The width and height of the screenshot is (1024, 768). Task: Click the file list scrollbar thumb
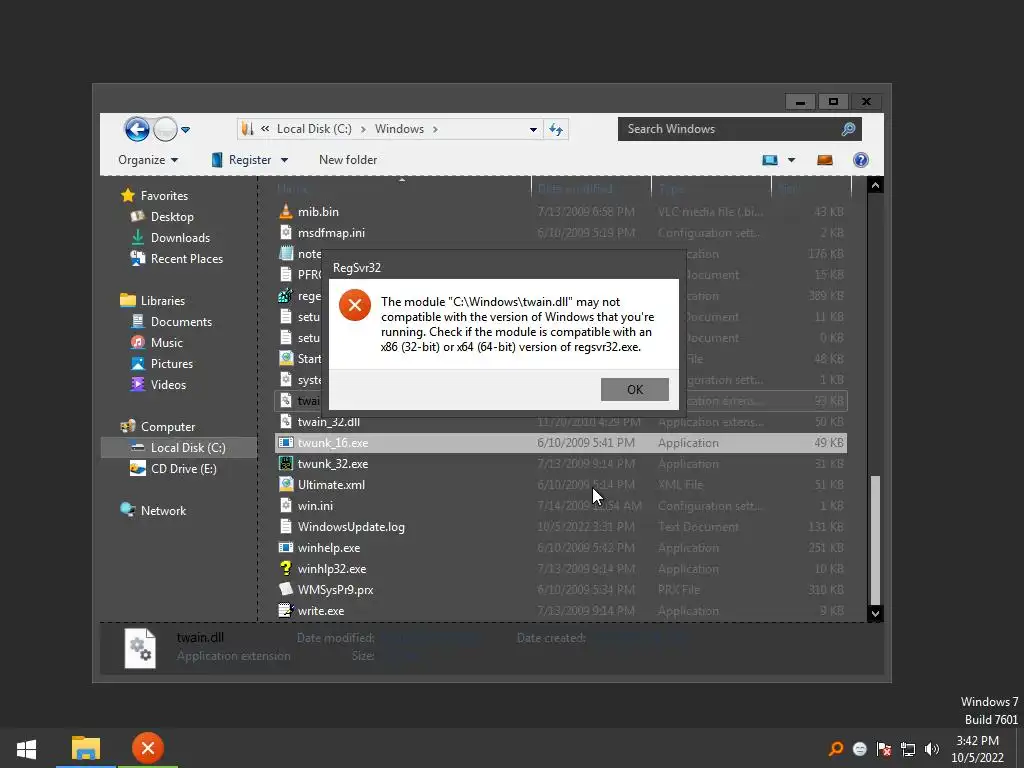click(x=875, y=541)
